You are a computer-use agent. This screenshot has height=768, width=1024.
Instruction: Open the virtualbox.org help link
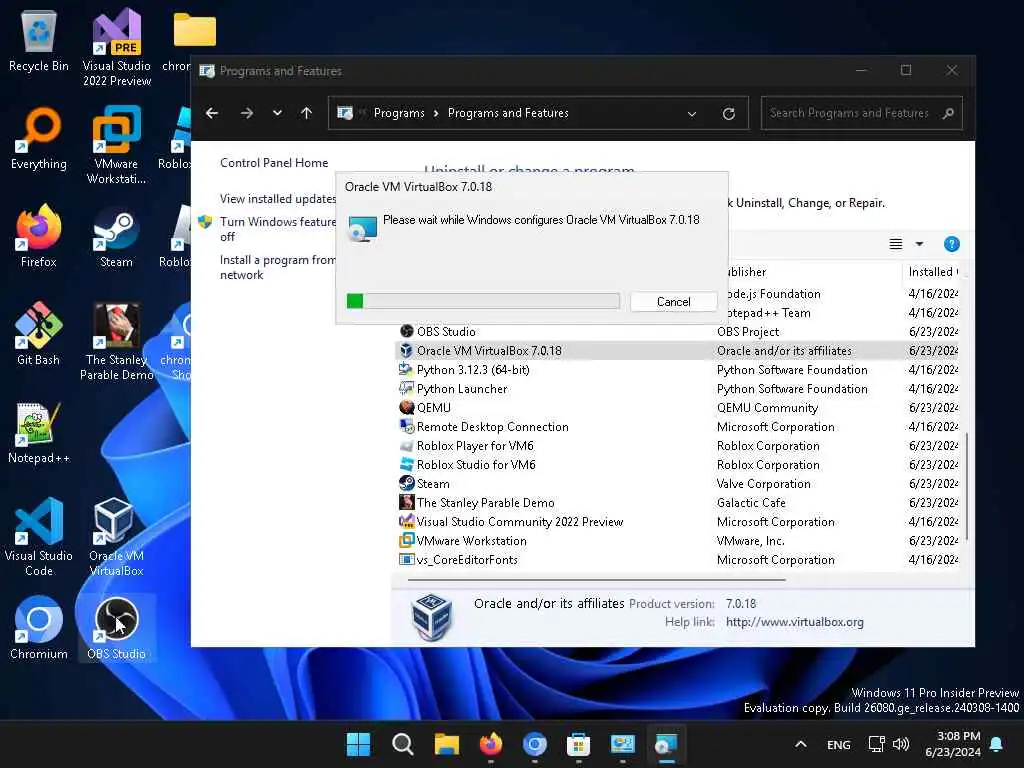tap(795, 622)
